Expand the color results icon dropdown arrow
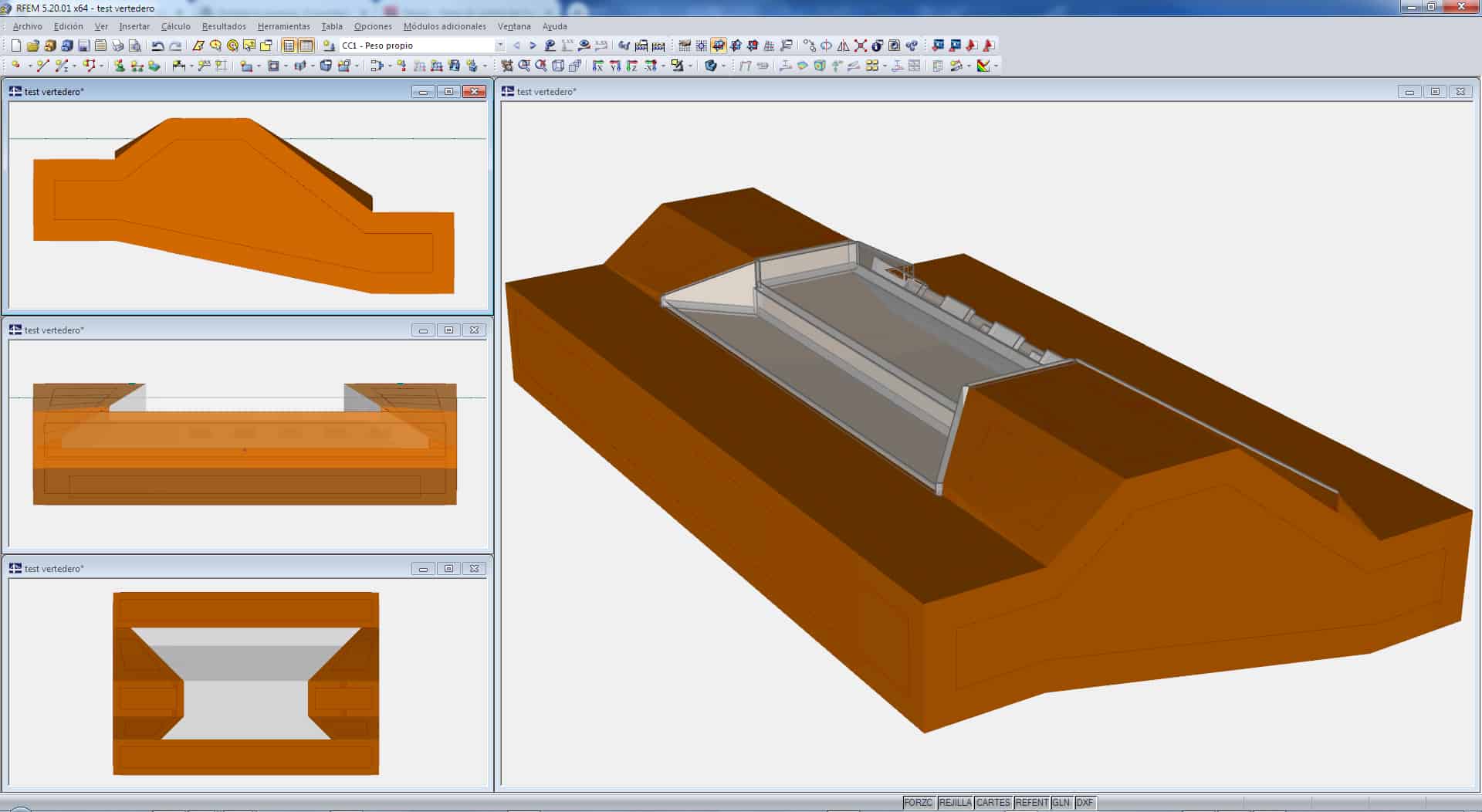 (x=996, y=66)
